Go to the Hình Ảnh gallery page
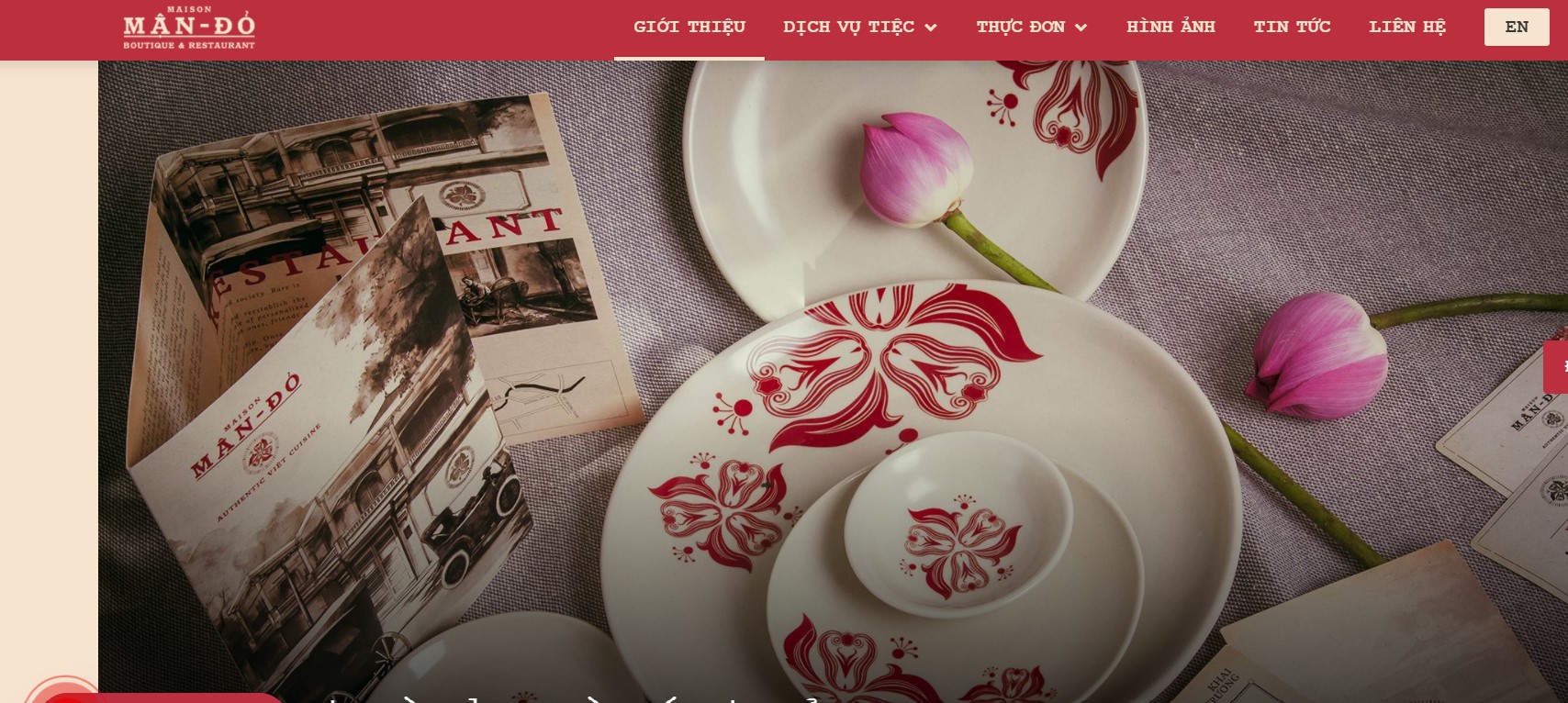 pos(1170,27)
